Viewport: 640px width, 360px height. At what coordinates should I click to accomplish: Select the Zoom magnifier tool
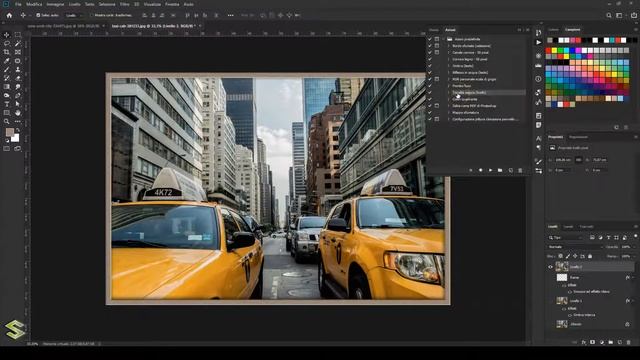(x=7, y=121)
